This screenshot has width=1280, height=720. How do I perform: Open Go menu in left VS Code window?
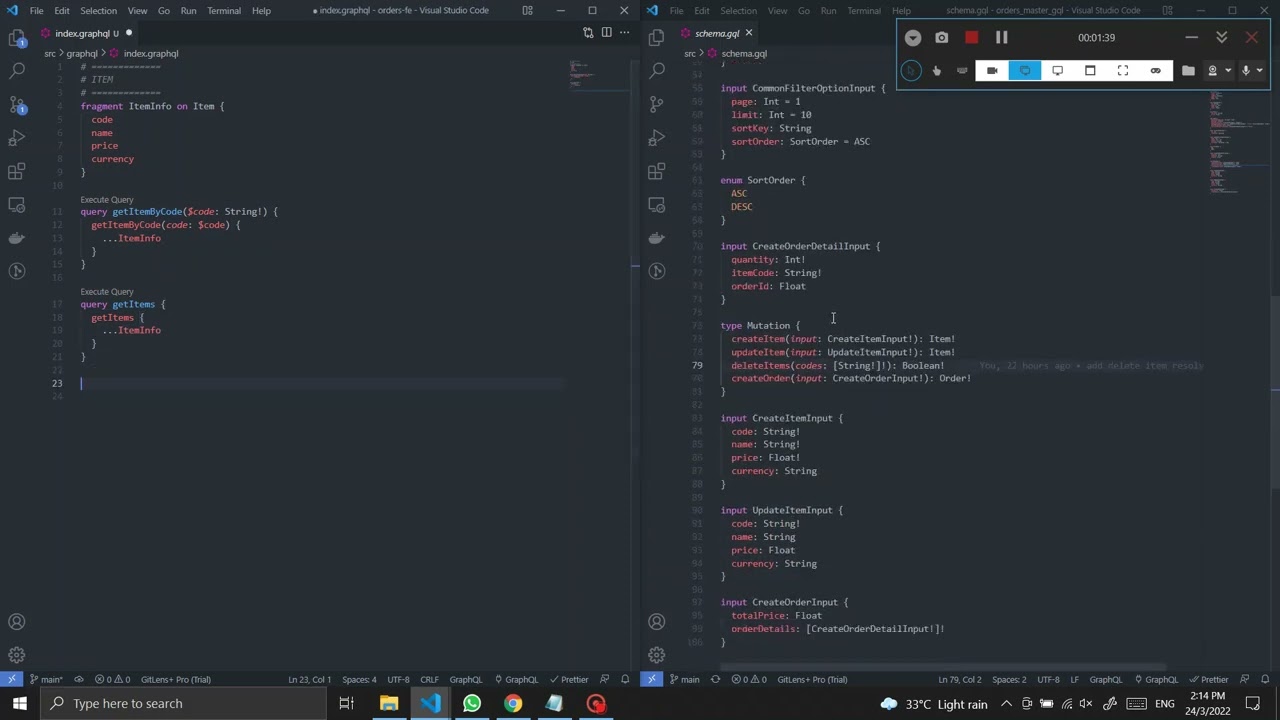point(163,10)
